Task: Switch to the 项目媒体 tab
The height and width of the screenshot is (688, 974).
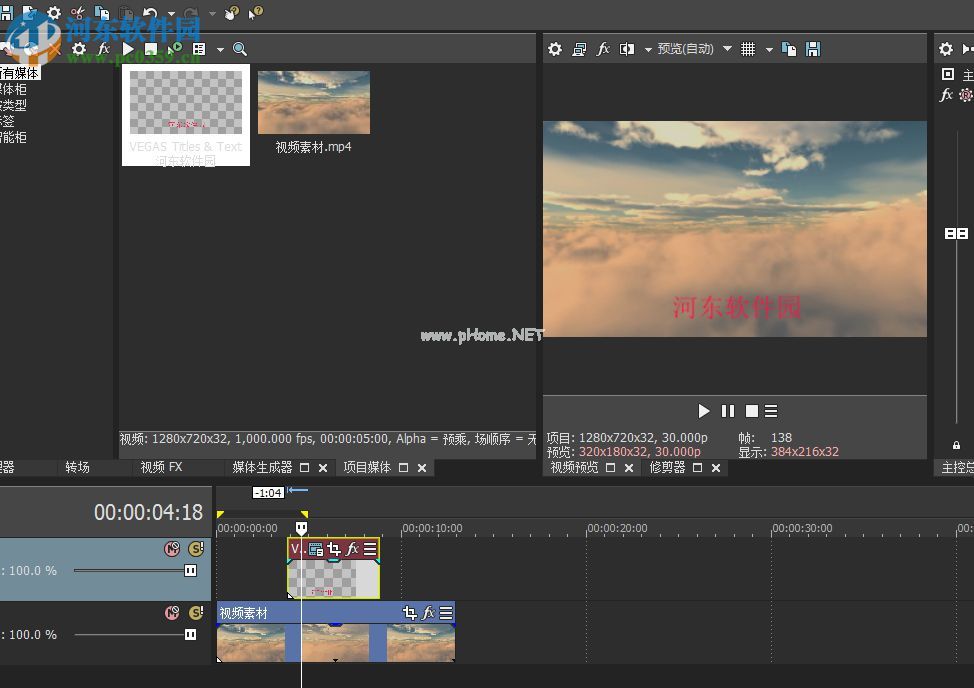Action: (x=367, y=467)
